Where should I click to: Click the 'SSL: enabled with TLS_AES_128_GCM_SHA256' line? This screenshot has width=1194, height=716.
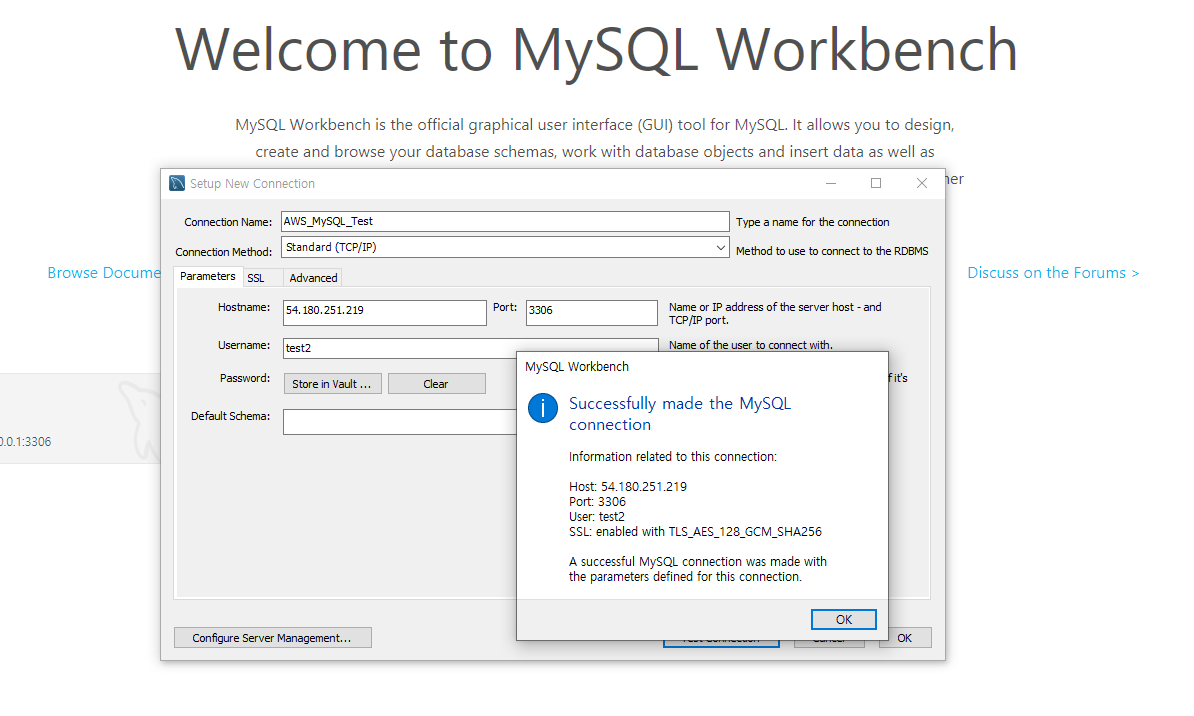695,532
